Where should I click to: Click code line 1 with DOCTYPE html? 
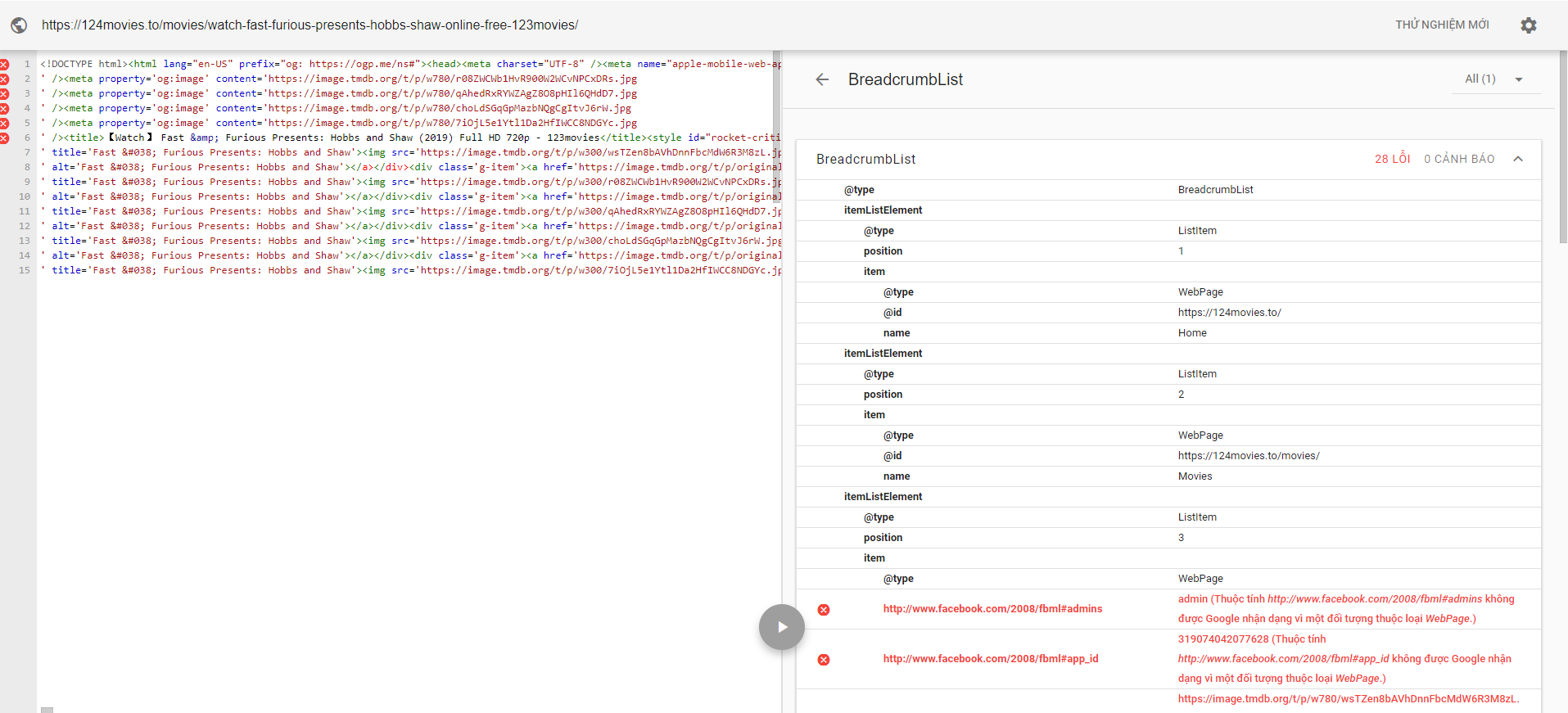pos(409,64)
